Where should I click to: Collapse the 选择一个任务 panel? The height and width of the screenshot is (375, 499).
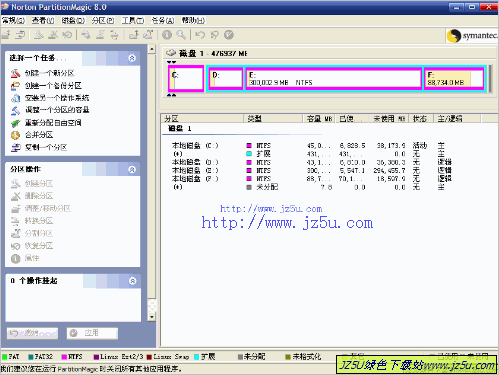132,58
